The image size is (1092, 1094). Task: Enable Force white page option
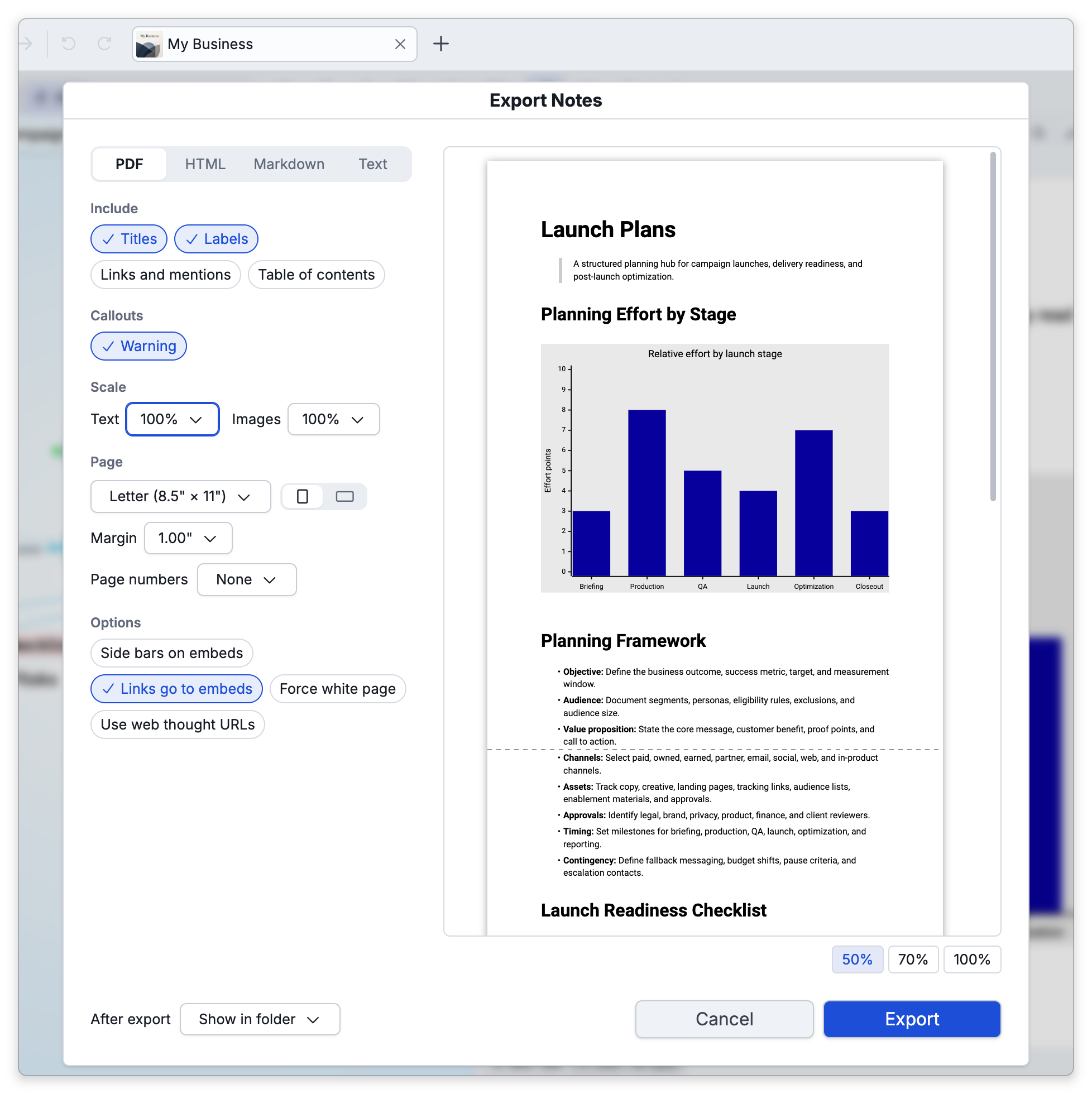click(338, 689)
